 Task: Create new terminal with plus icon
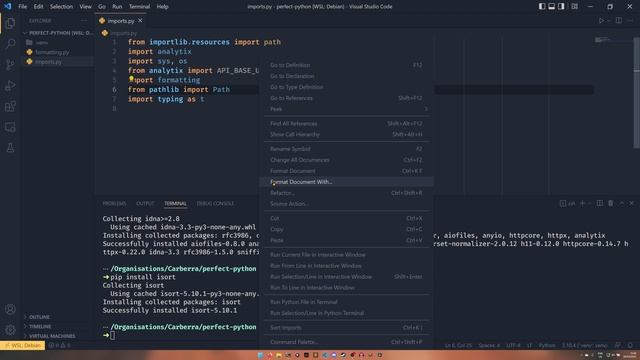coord(582,203)
